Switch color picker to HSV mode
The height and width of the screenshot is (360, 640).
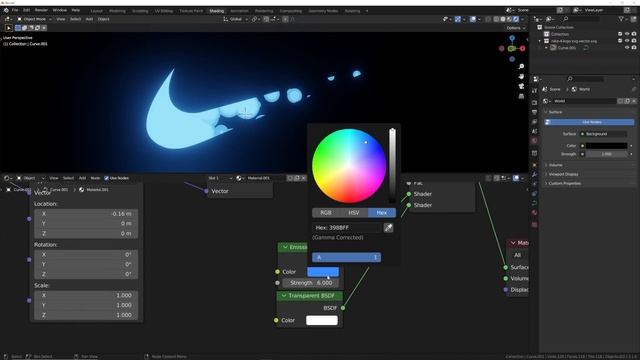coord(354,213)
